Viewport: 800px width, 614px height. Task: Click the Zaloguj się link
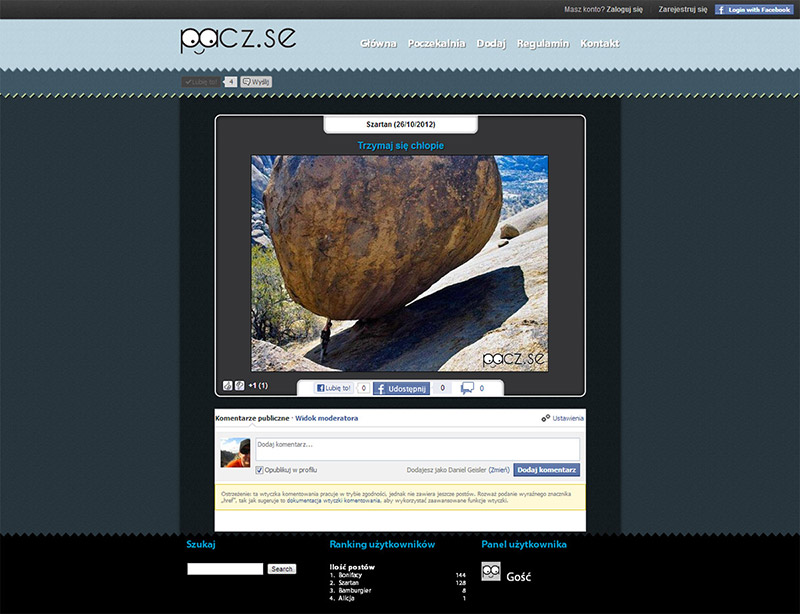click(624, 9)
